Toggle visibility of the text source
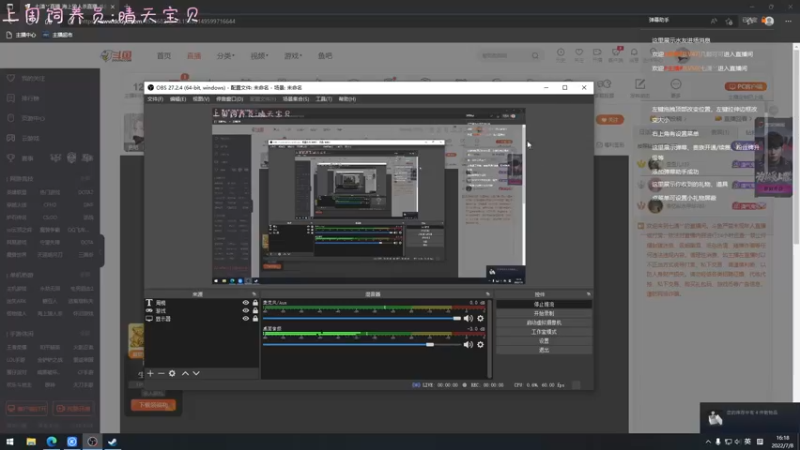 click(x=245, y=303)
